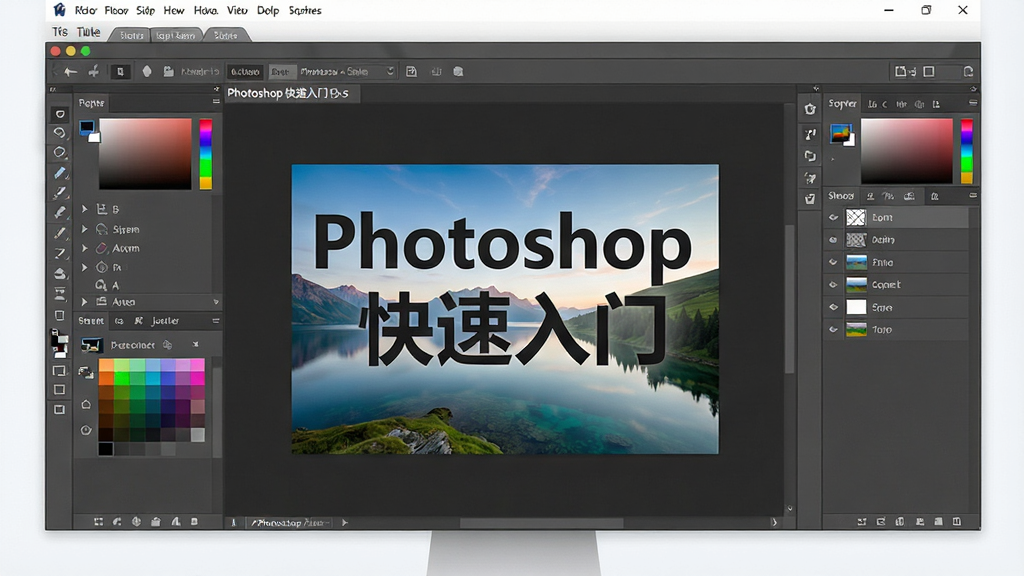The width and height of the screenshot is (1024, 576).
Task: Click the Cgnet layer thumbnail
Action: [856, 285]
